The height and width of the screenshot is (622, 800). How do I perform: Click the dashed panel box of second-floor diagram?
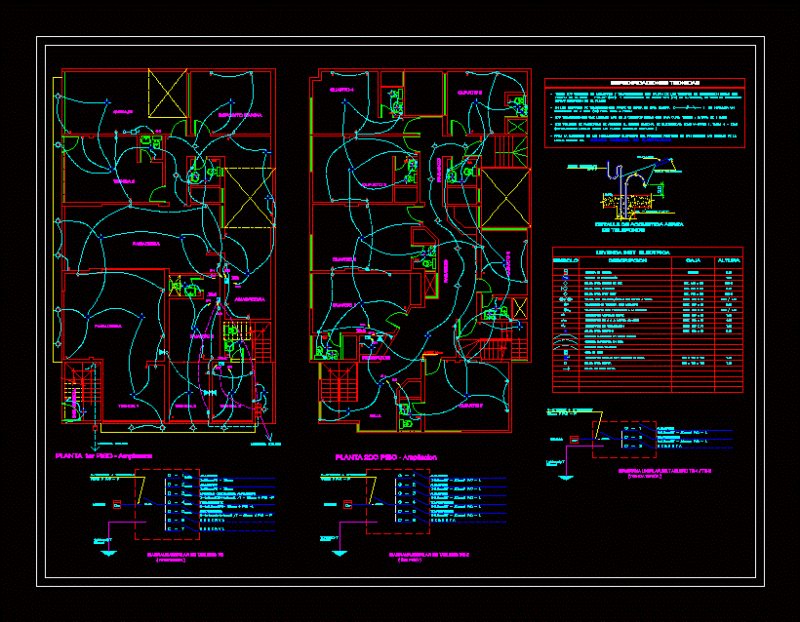(398, 502)
